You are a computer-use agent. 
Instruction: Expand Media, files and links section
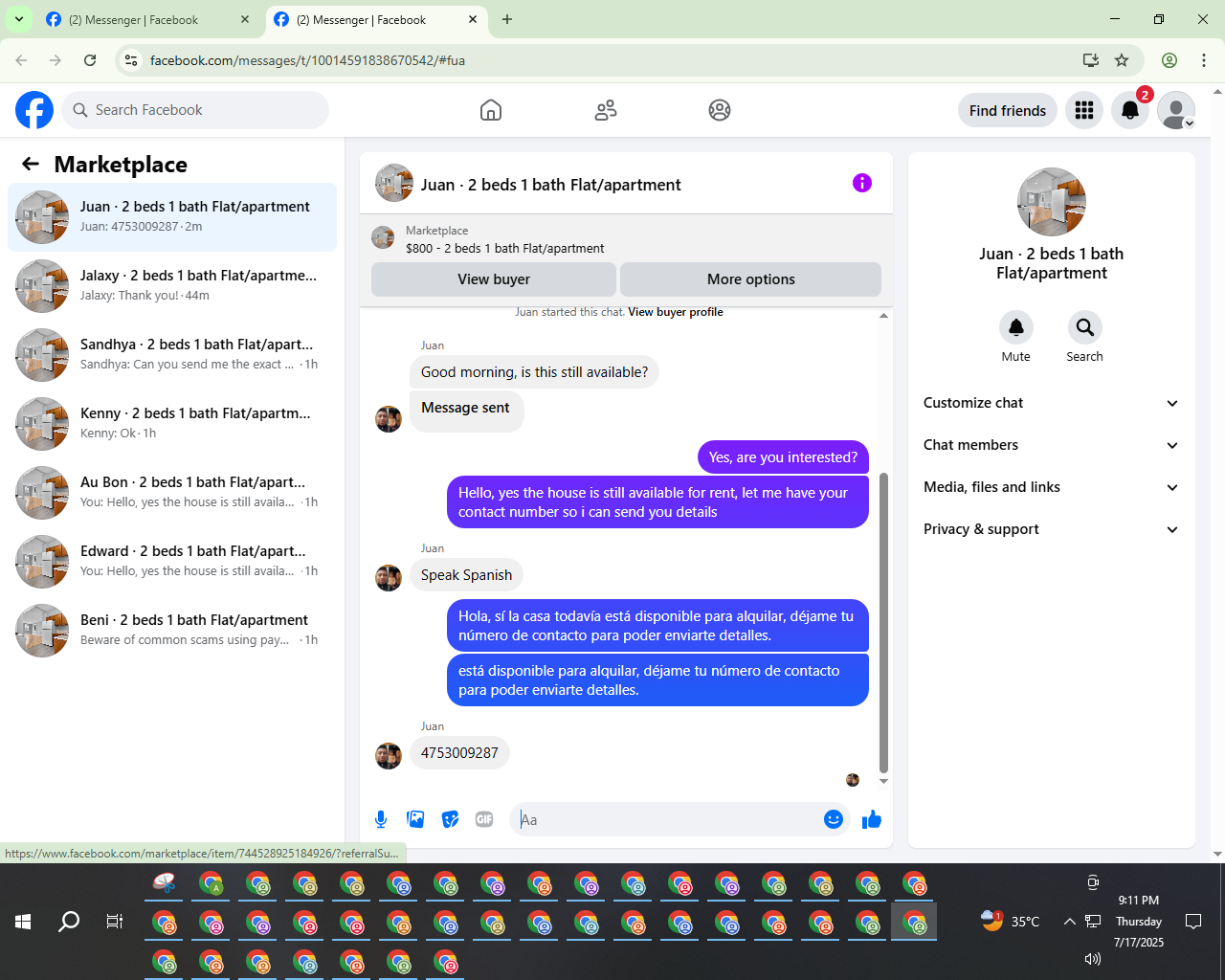tap(1052, 487)
